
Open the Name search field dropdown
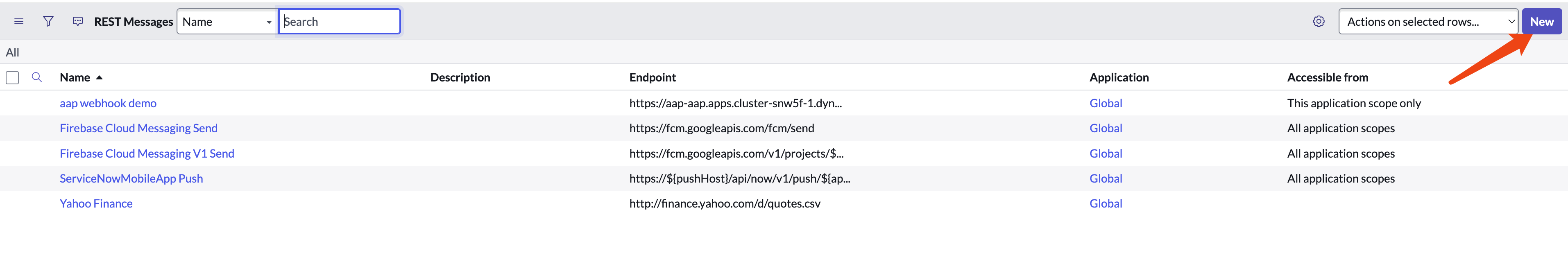(x=227, y=22)
